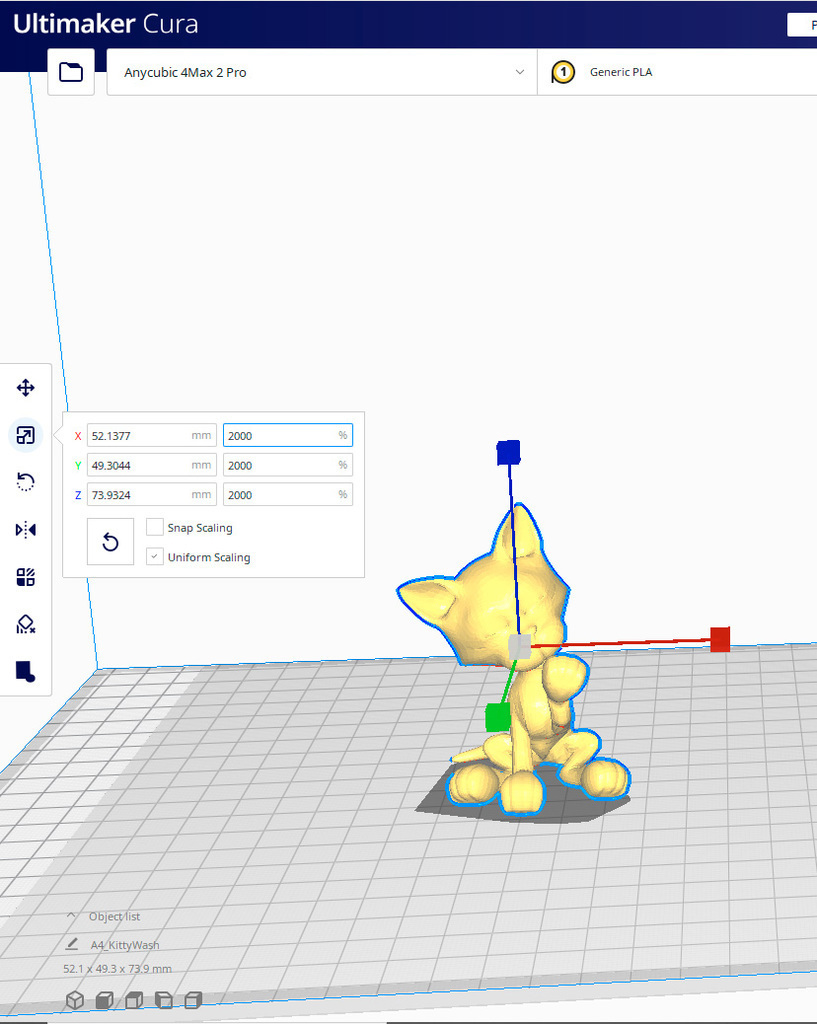Select the Move tool
817x1024 pixels.
tap(25, 388)
